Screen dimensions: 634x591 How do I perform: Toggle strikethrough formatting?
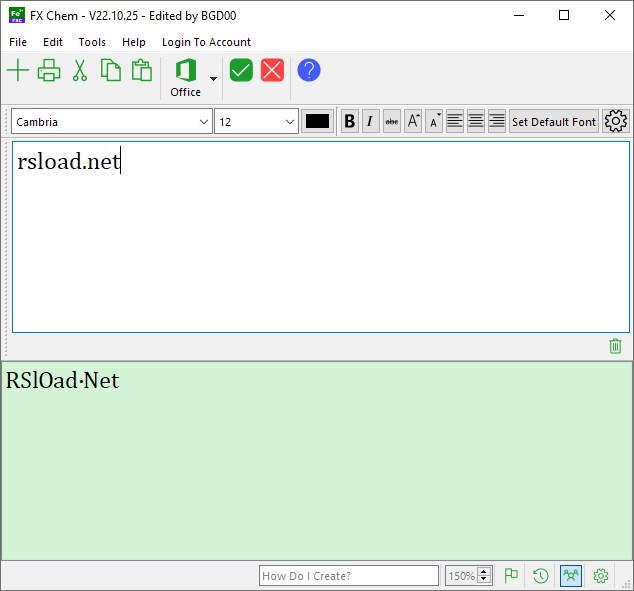coord(391,121)
